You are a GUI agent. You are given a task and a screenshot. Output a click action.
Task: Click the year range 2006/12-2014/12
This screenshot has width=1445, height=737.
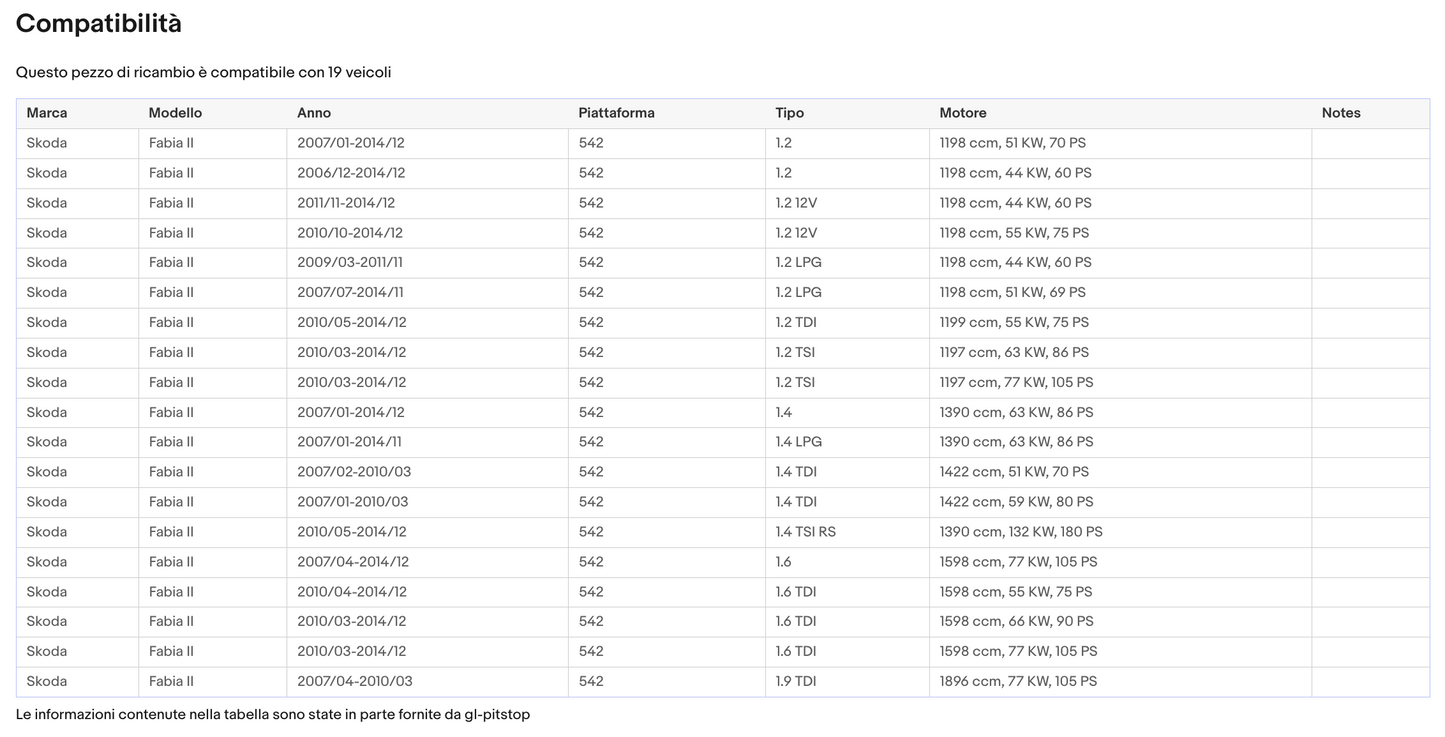[x=351, y=173]
